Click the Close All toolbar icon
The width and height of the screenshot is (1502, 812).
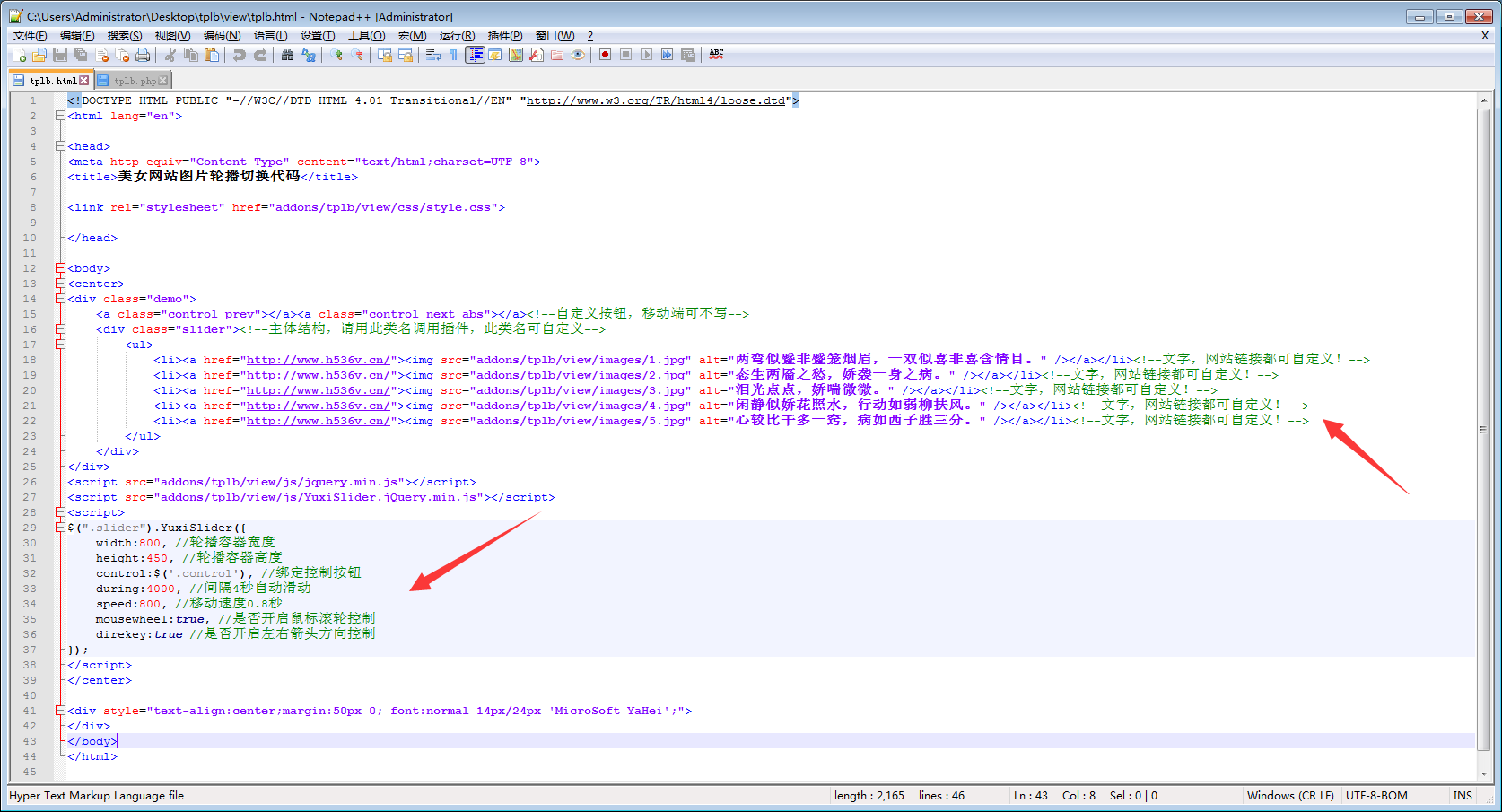click(x=122, y=55)
